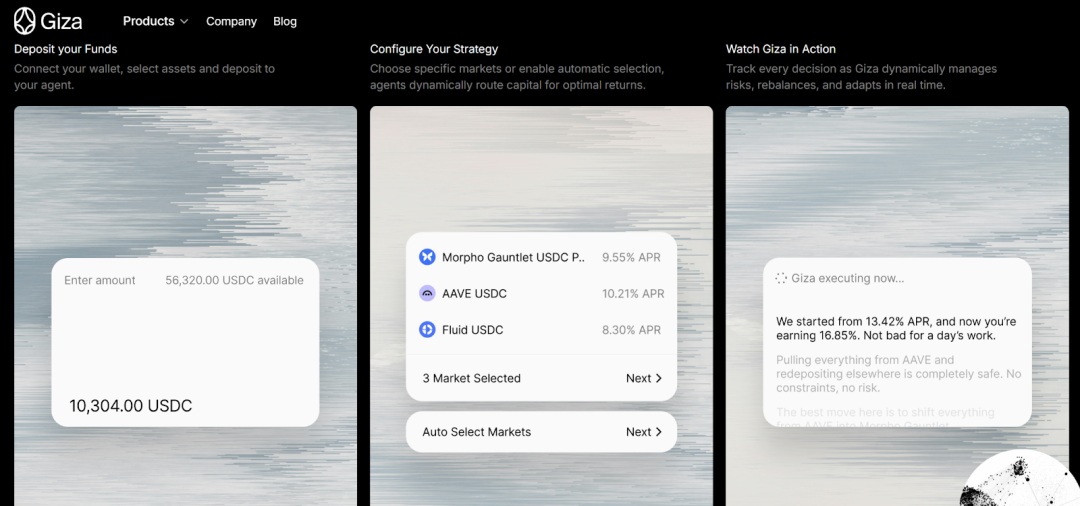Screen dimensions: 1080x506
Task: Click the 3 Market Selected label
Action: (x=471, y=378)
